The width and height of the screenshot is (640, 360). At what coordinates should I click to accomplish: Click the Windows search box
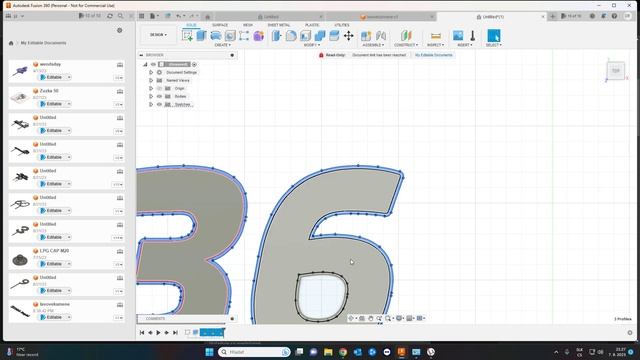click(x=254, y=352)
